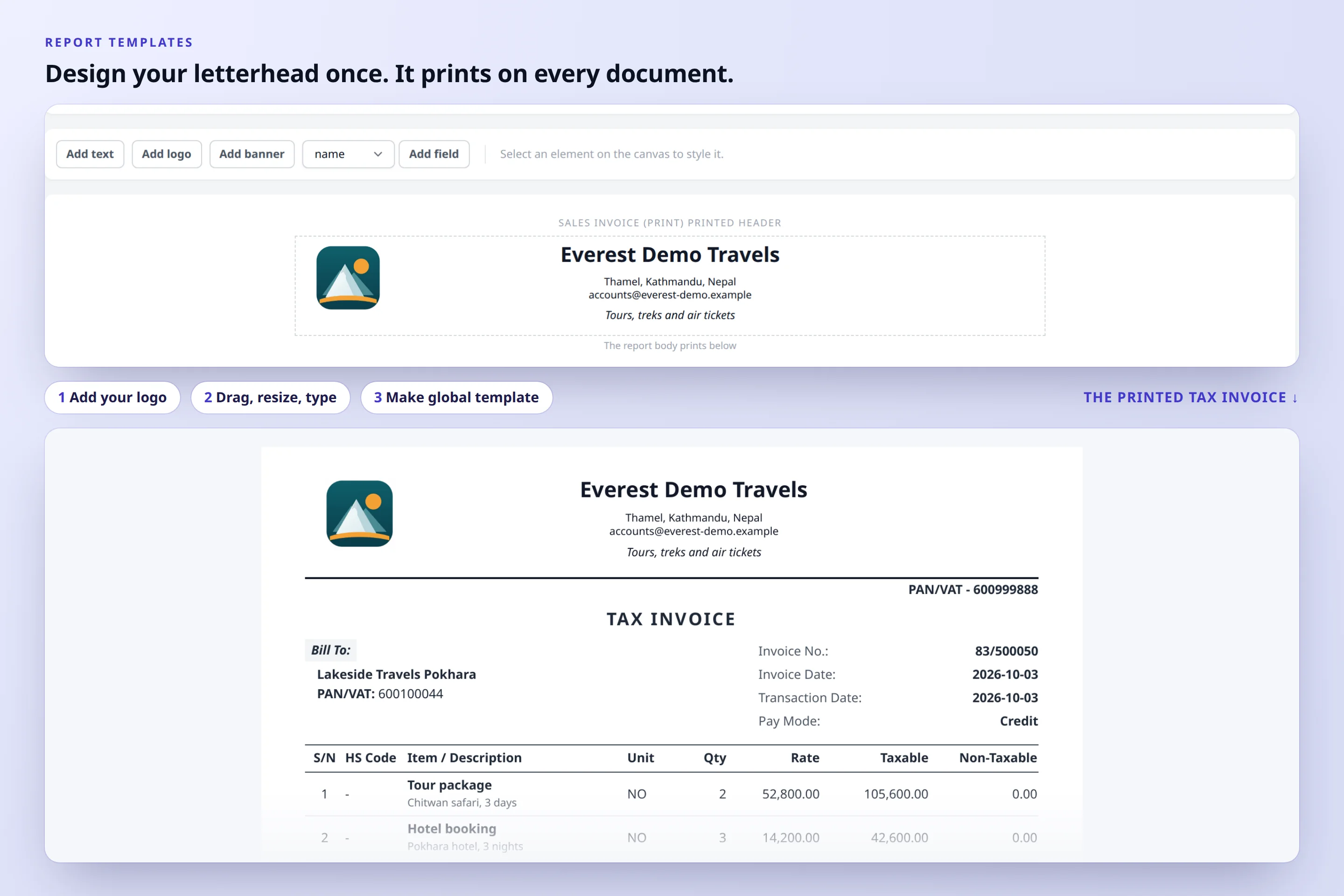
Task: Click invoice number 83/500050
Action: (1006, 651)
